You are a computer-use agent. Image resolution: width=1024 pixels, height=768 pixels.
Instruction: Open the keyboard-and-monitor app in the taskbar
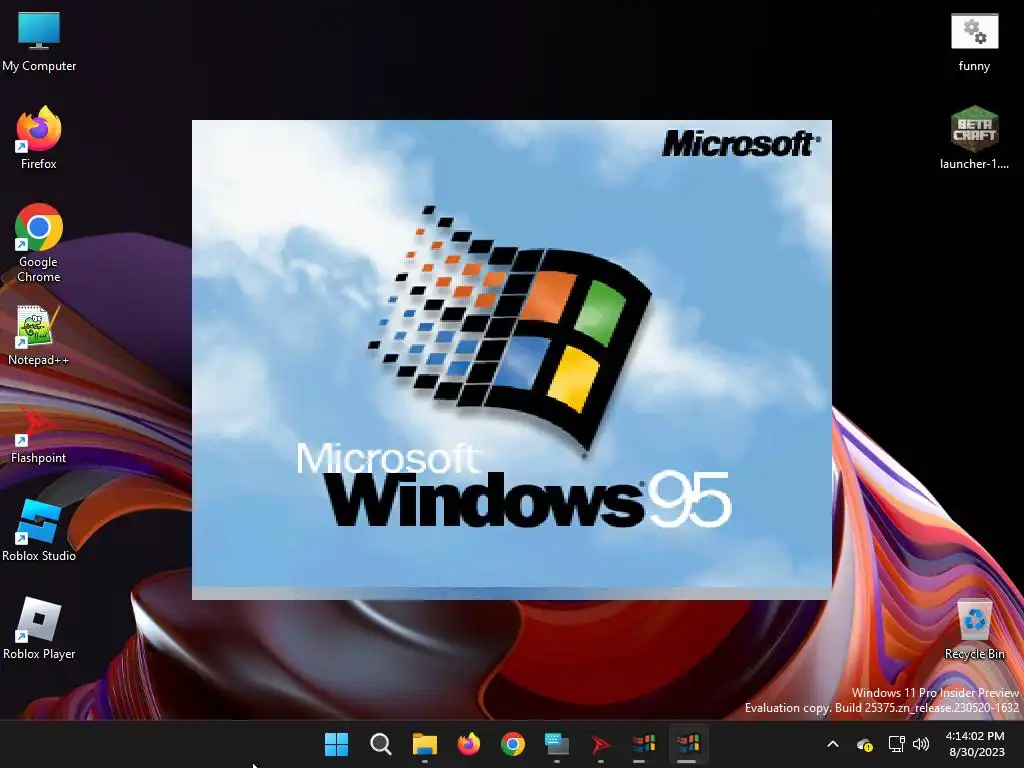(x=556, y=744)
